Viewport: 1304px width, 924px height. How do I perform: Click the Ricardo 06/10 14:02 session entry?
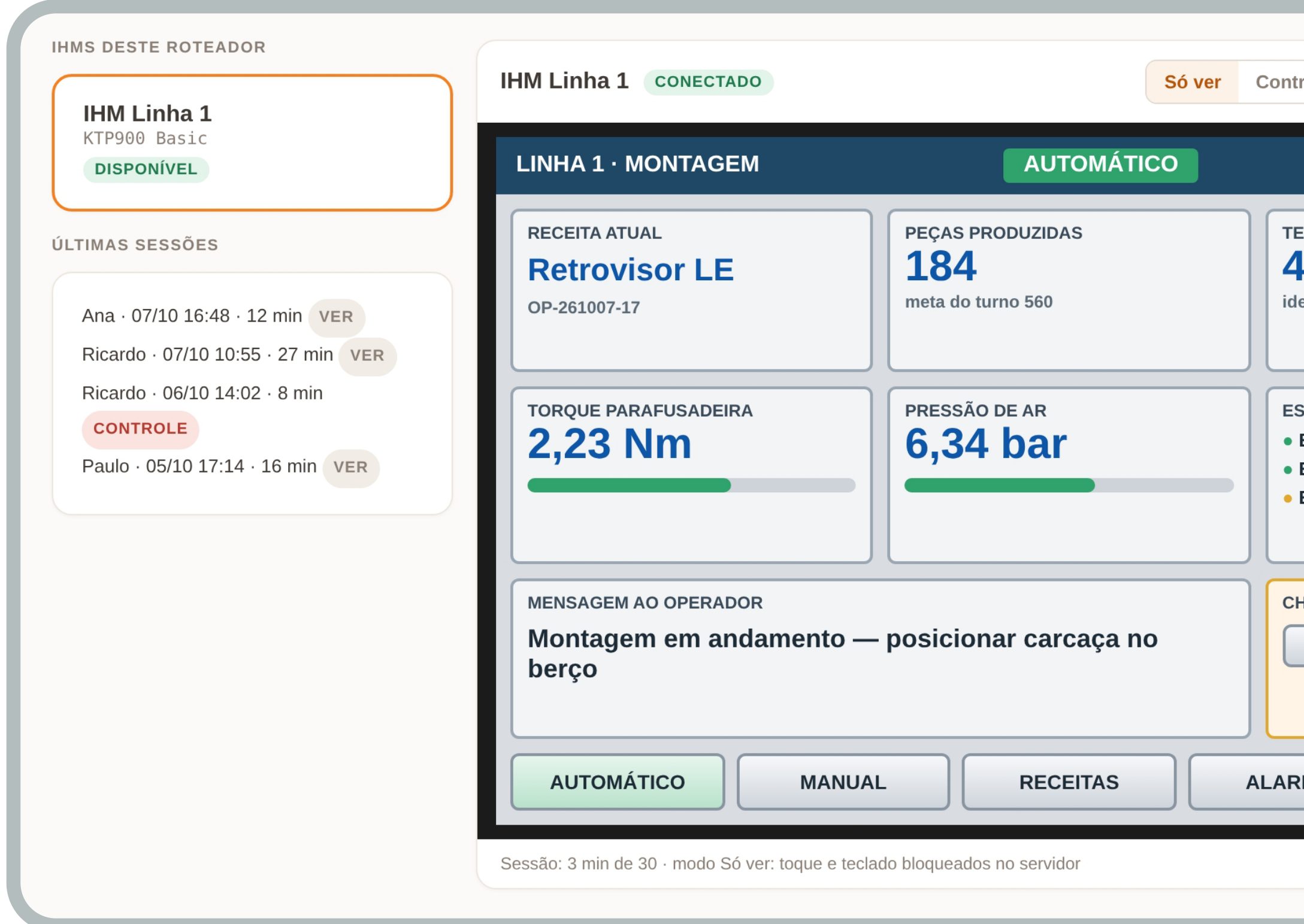coord(202,393)
